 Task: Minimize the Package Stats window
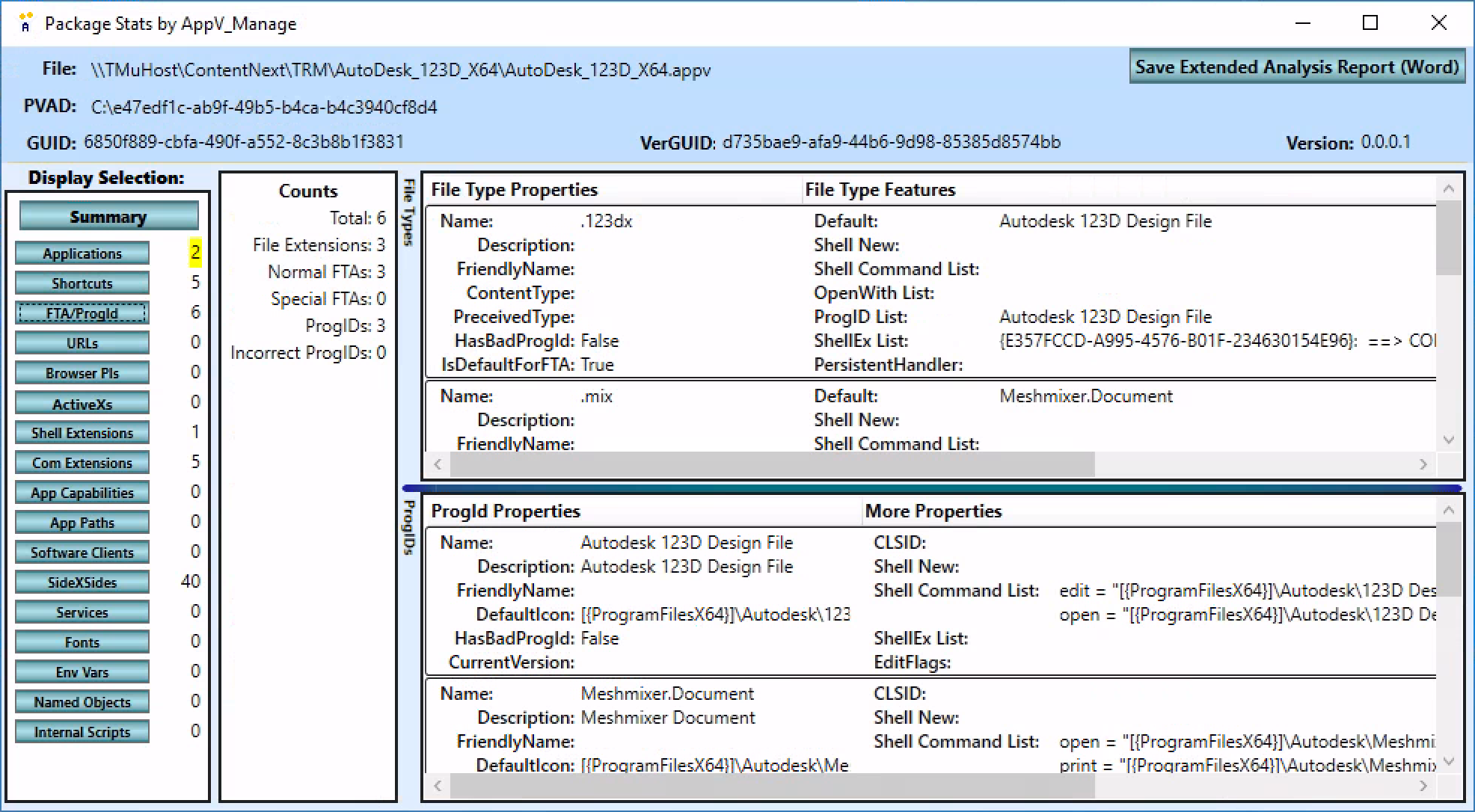1303,23
